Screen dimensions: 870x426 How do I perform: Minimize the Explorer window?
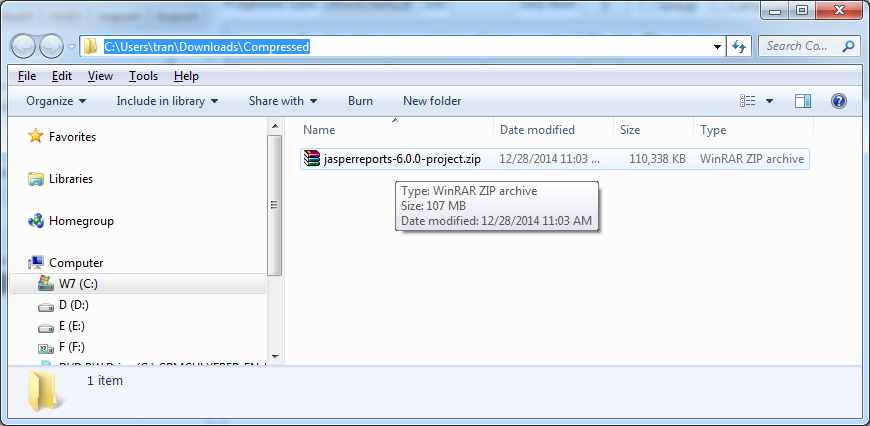(x=777, y=11)
